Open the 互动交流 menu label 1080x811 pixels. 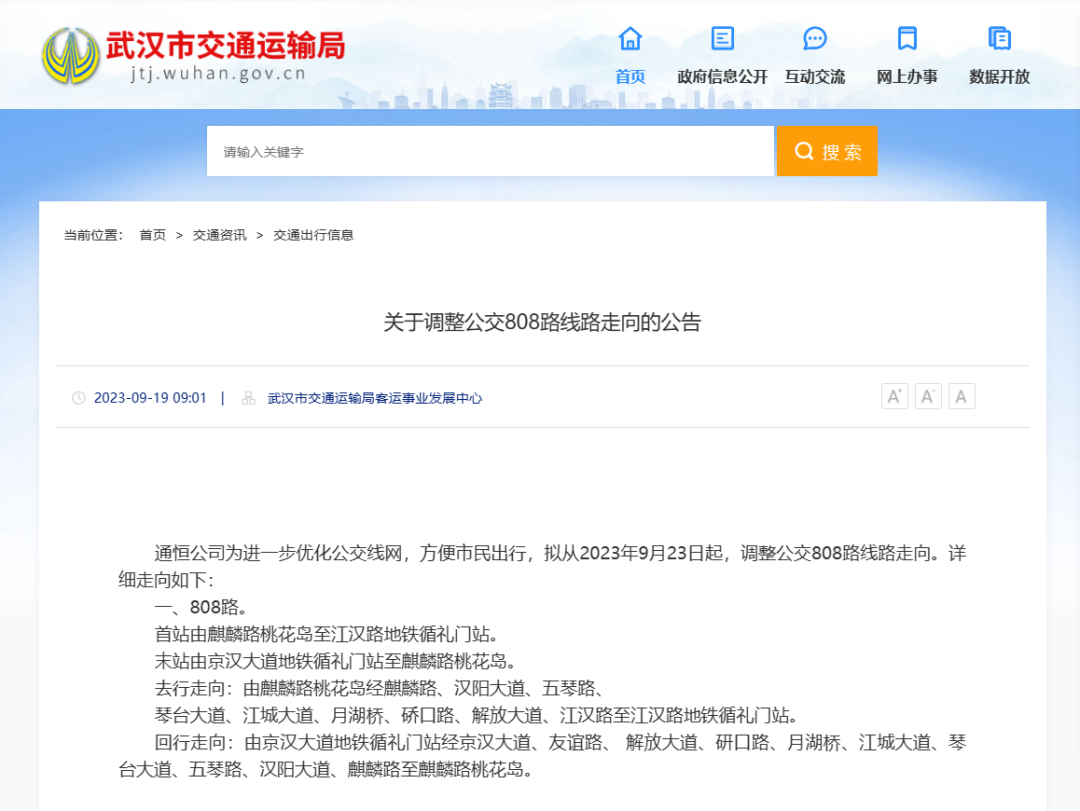coord(815,77)
